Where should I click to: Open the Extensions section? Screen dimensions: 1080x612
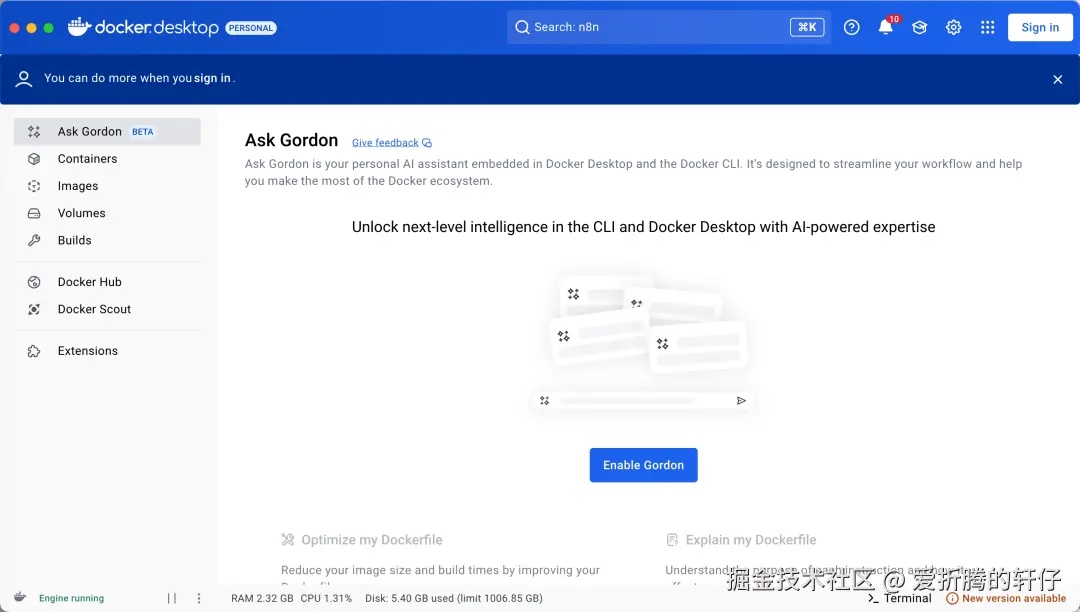87,351
